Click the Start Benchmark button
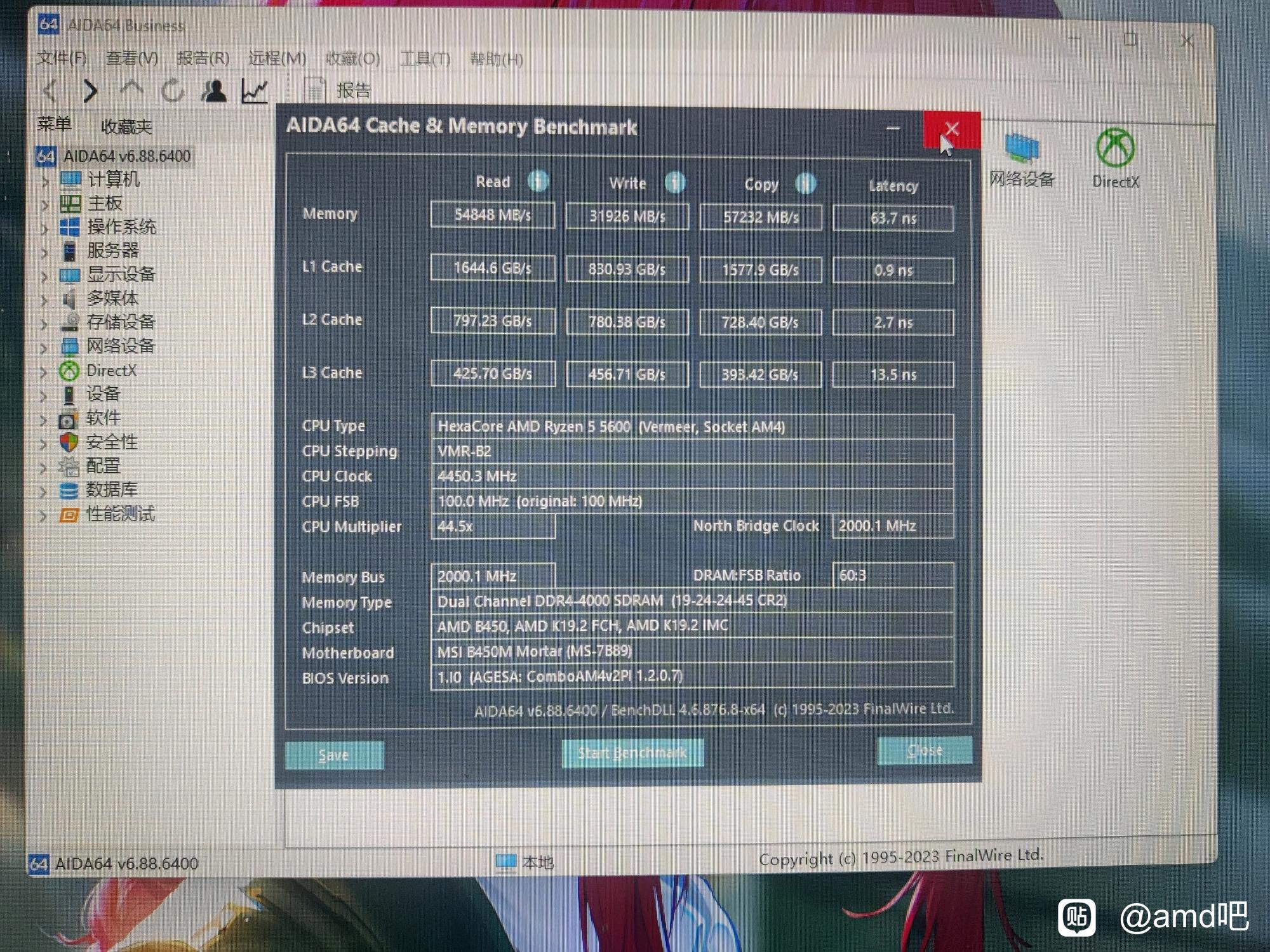The image size is (1270, 952). (x=632, y=753)
